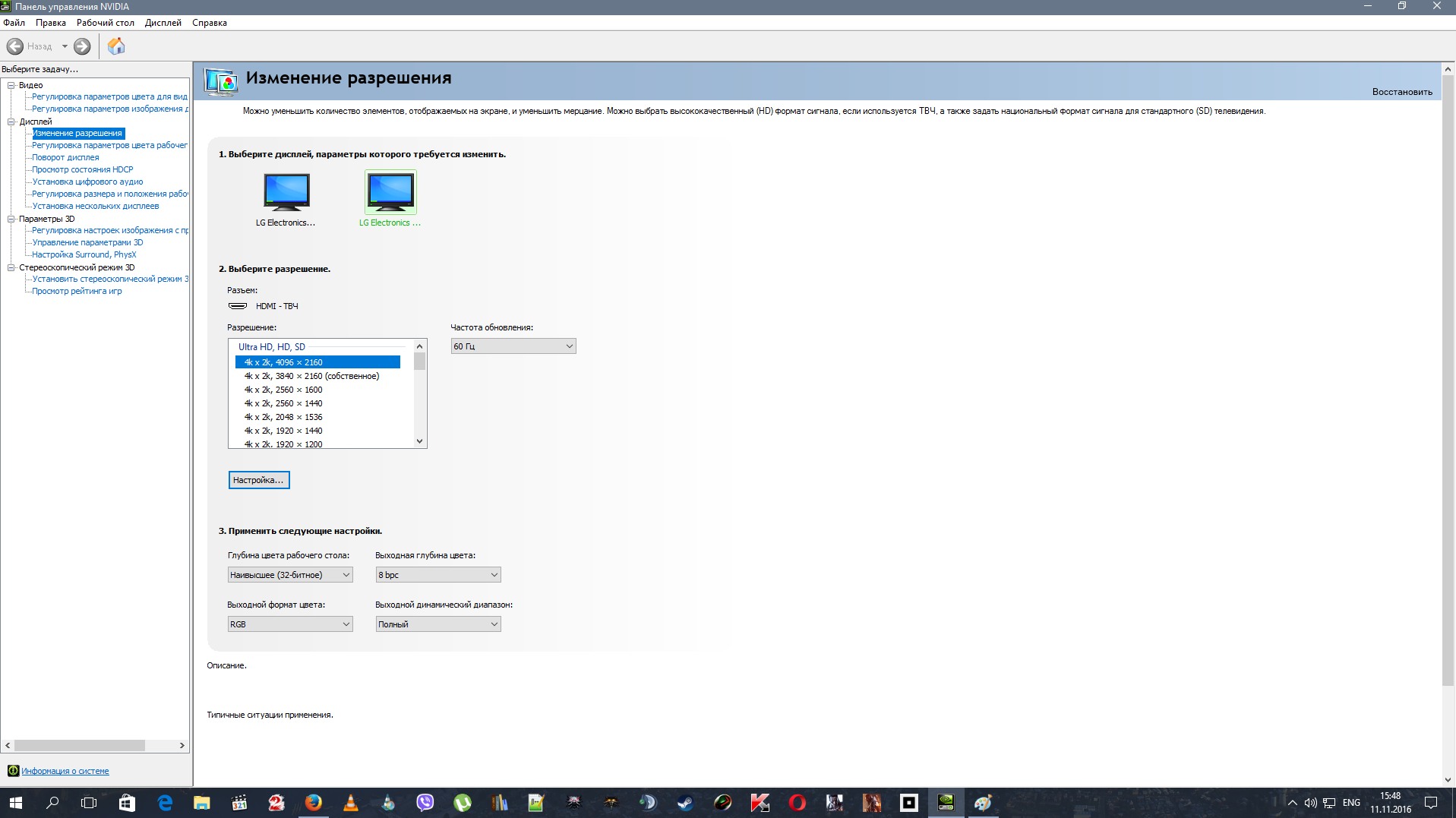Click the main panel vertical scrollbar thumb
Viewport: 1456px width, 818px height.
[x=1448, y=380]
